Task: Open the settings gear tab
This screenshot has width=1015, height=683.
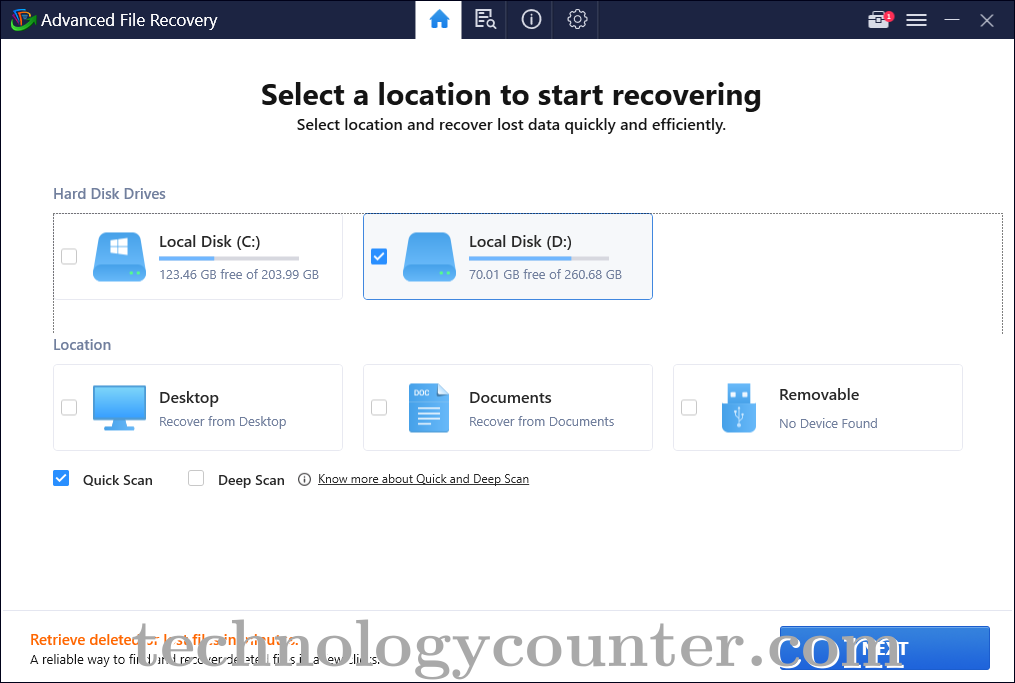Action: (577, 19)
